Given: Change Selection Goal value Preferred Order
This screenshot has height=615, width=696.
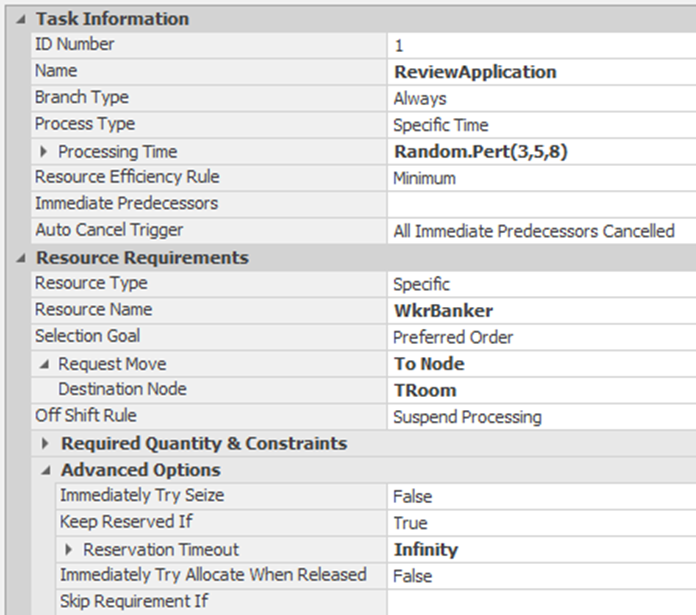Looking at the screenshot, I should [542, 338].
